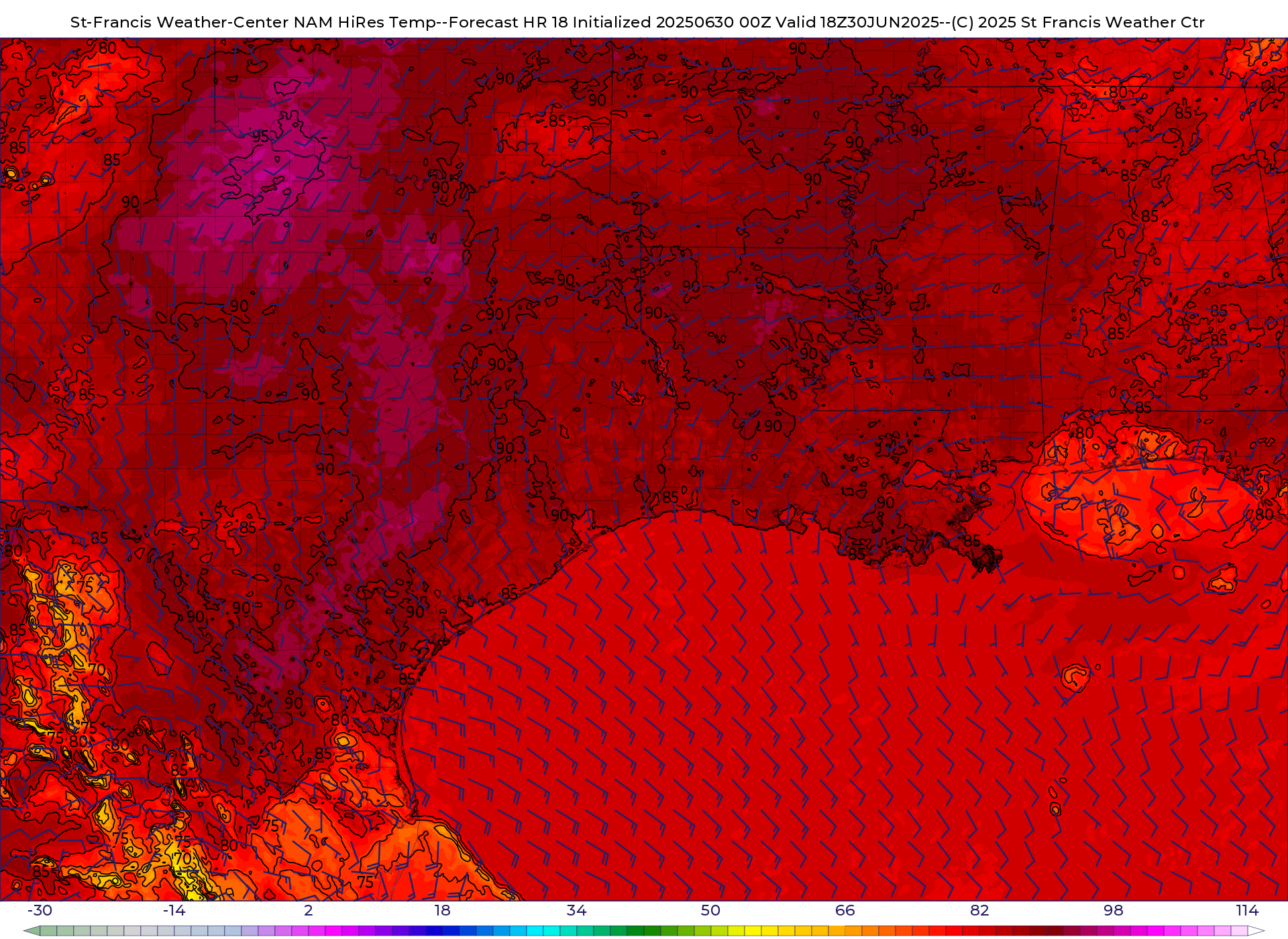1288x939 pixels.
Task: Click the -14 tick label on the temperature scale
Action: coord(174,910)
